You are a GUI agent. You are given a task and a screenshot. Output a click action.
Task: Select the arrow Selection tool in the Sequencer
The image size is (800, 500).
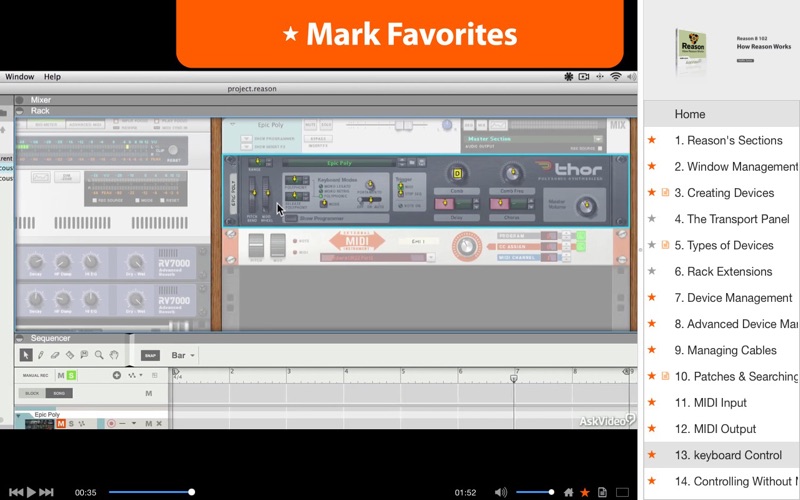[26, 355]
